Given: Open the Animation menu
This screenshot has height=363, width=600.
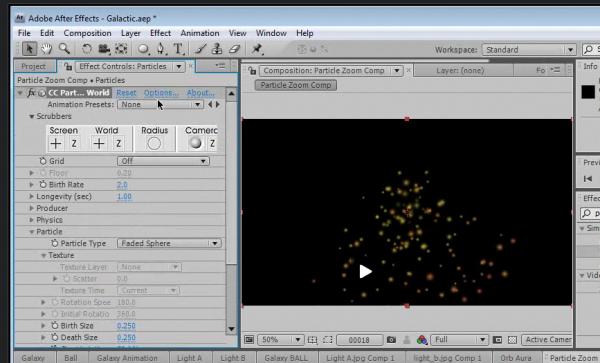Looking at the screenshot, I should (200, 33).
